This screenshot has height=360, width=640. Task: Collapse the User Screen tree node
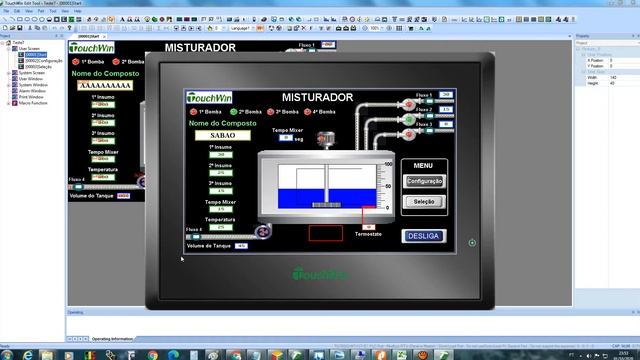[x=9, y=49]
